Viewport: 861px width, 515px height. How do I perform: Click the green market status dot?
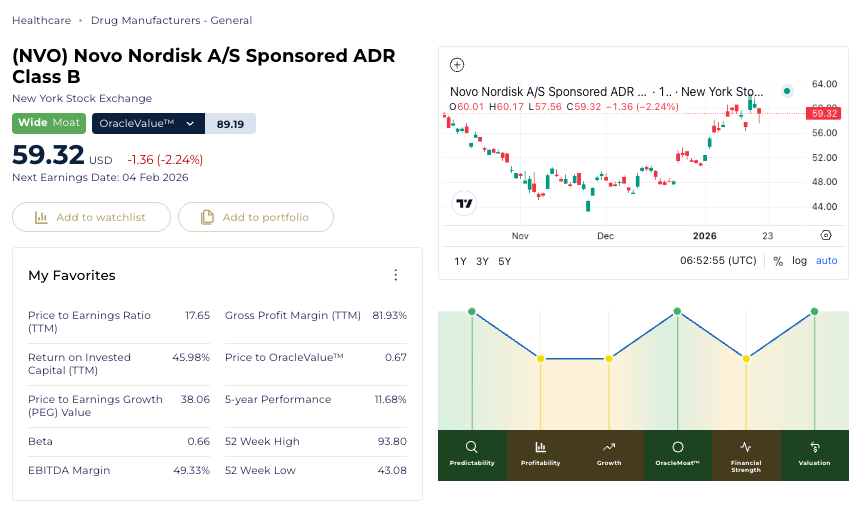(x=787, y=91)
